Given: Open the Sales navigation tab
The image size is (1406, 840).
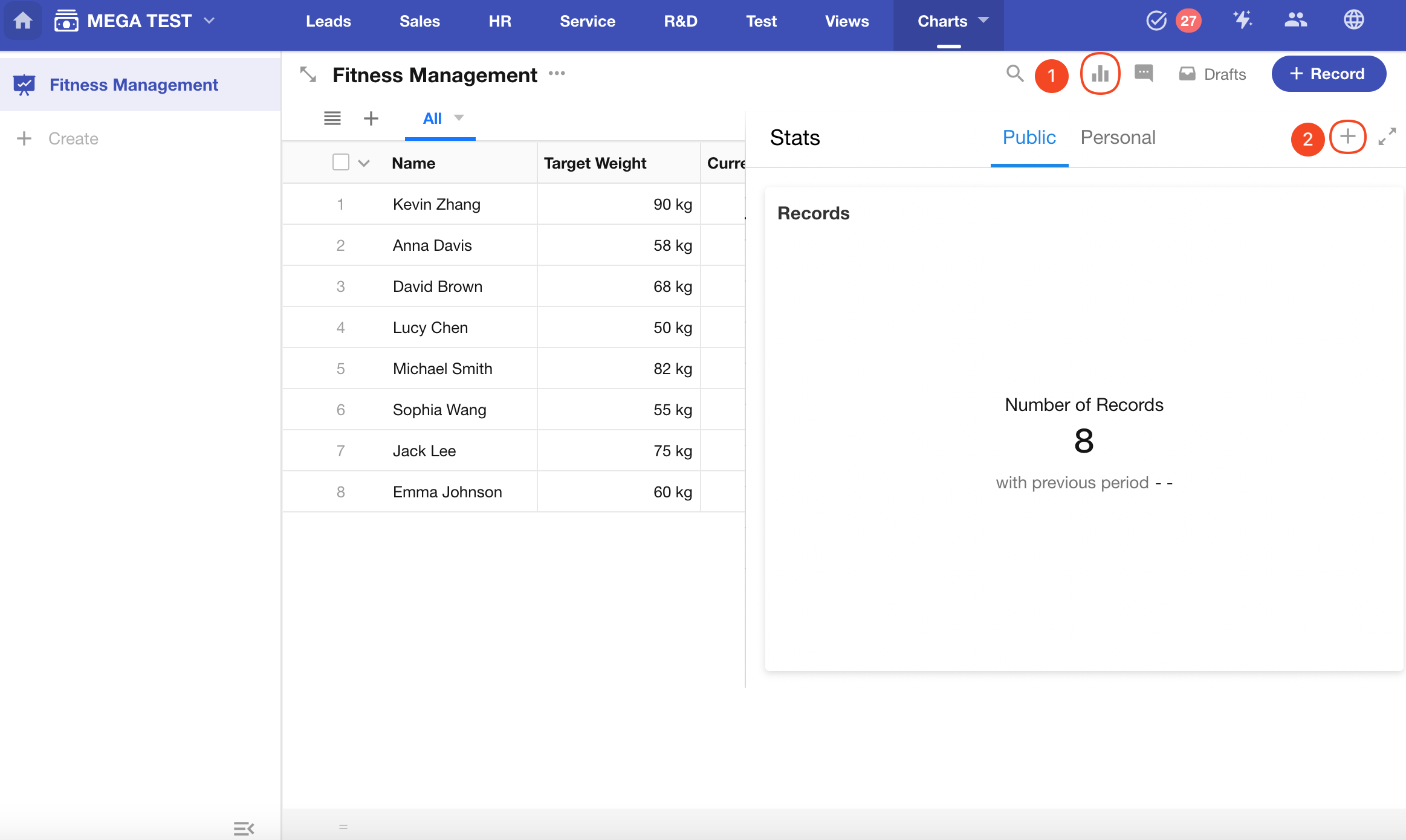Looking at the screenshot, I should pos(420,21).
